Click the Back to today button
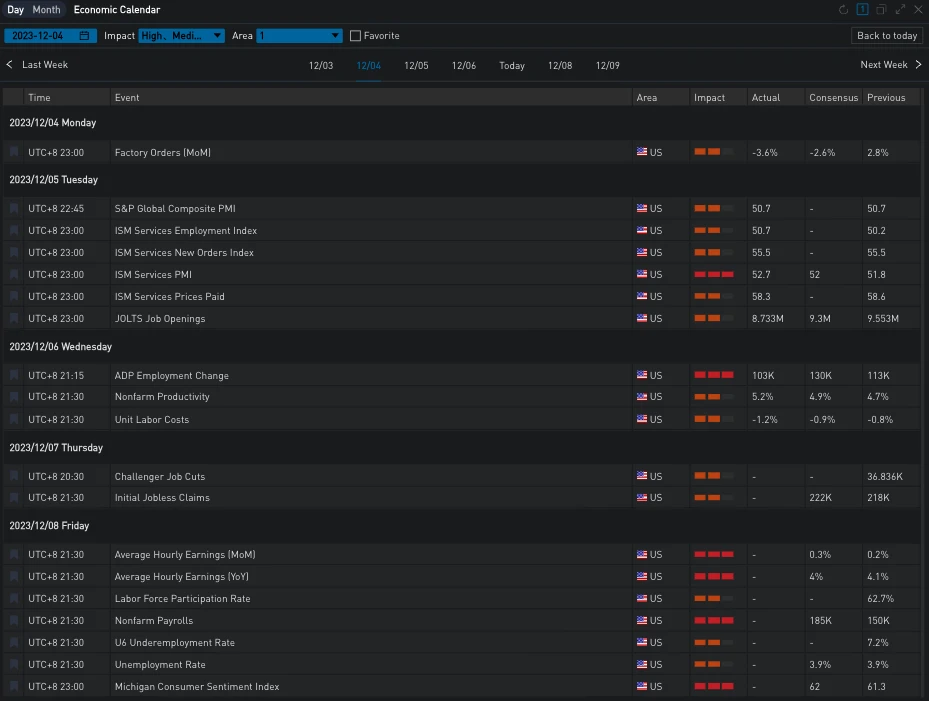 tap(887, 36)
